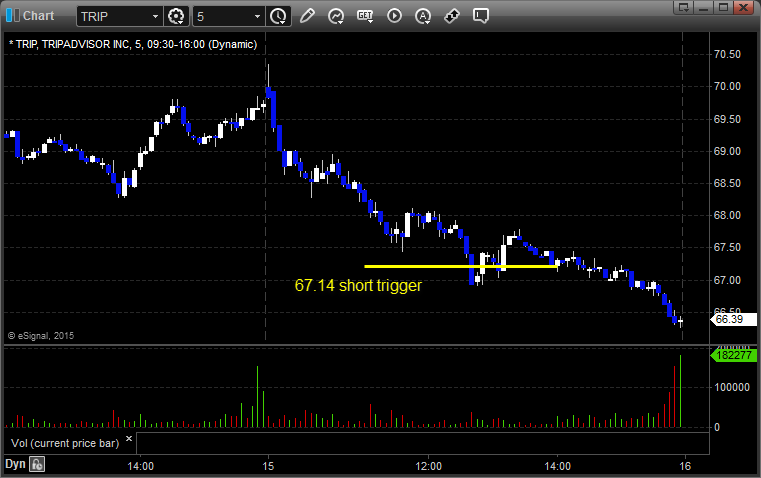
Task: Expand the interval dropdown arrow
Action: pyautogui.click(x=258, y=16)
